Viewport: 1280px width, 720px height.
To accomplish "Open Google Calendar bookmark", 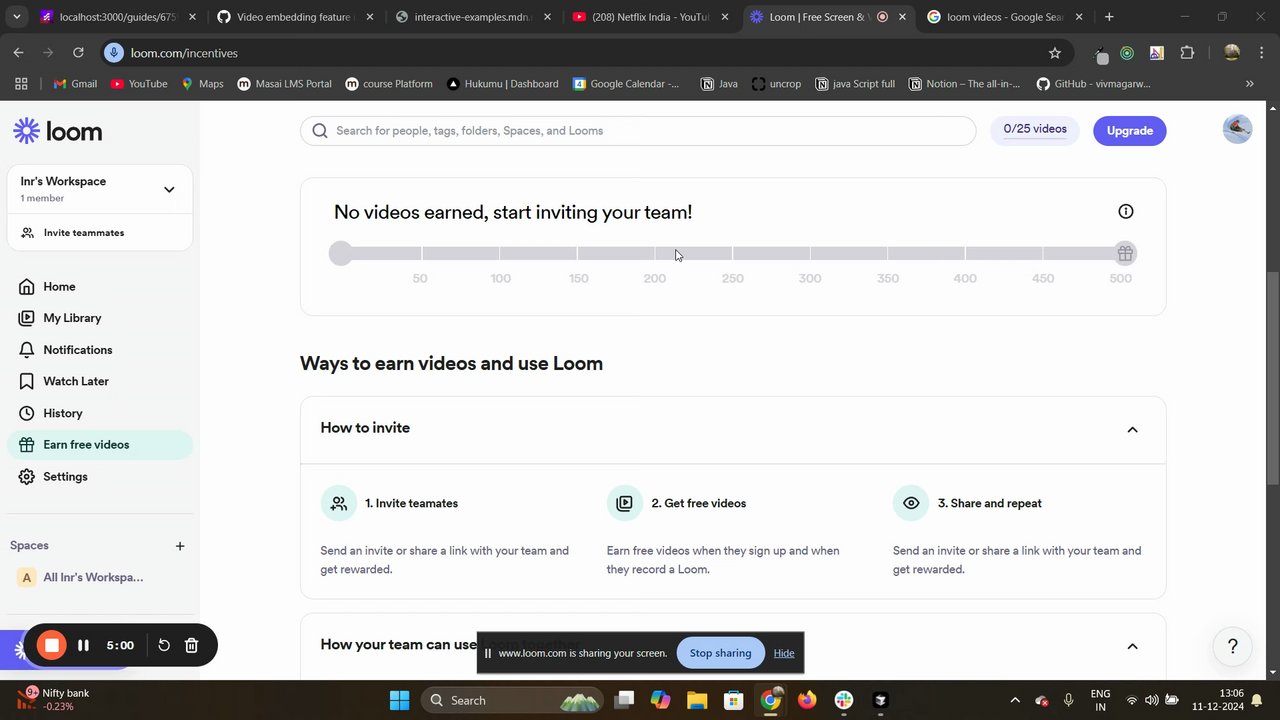I will (x=626, y=84).
